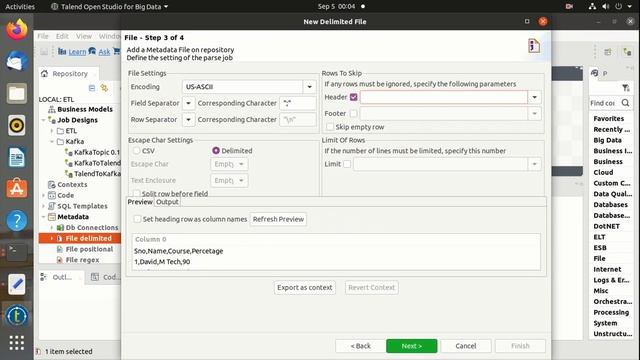Click the Code node icon
The image size is (640, 360).
[52, 195]
